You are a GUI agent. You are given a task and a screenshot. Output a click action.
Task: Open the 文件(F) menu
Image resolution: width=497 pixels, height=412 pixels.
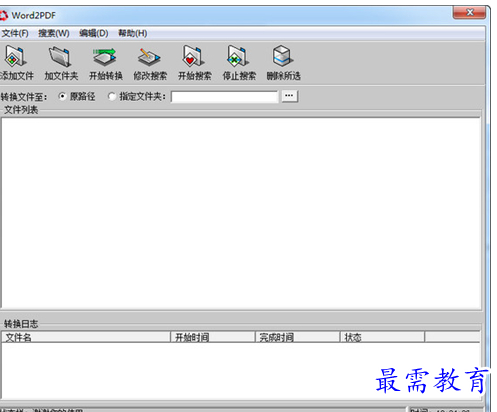(x=15, y=33)
